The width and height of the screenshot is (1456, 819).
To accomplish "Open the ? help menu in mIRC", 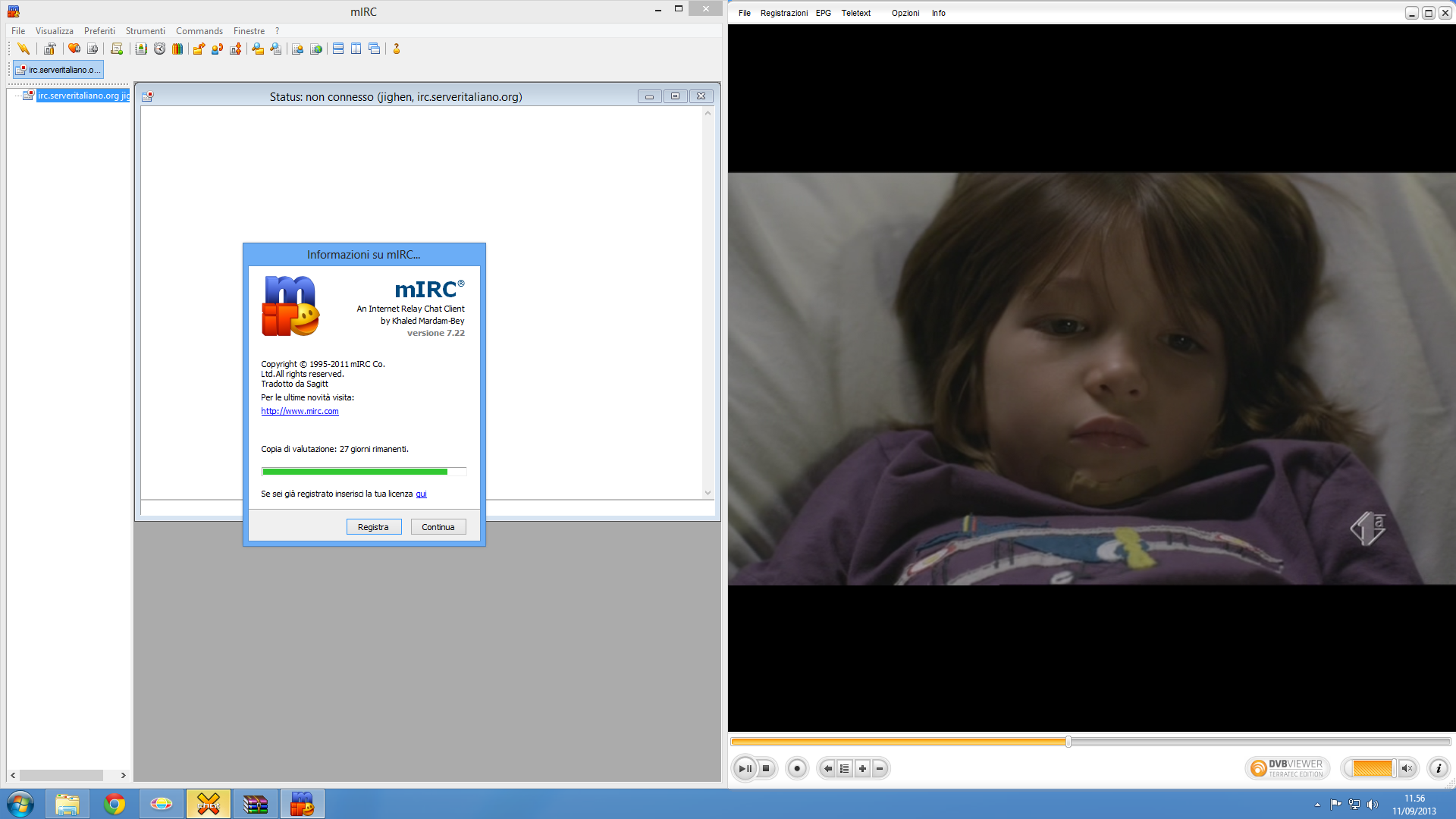I will pos(277,31).
